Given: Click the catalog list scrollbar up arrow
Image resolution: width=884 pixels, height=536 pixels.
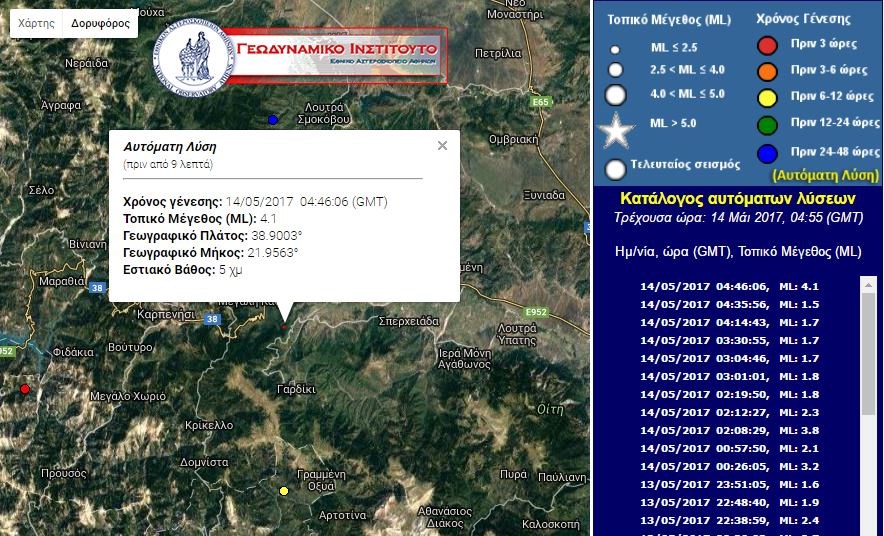Looking at the screenshot, I should [868, 285].
